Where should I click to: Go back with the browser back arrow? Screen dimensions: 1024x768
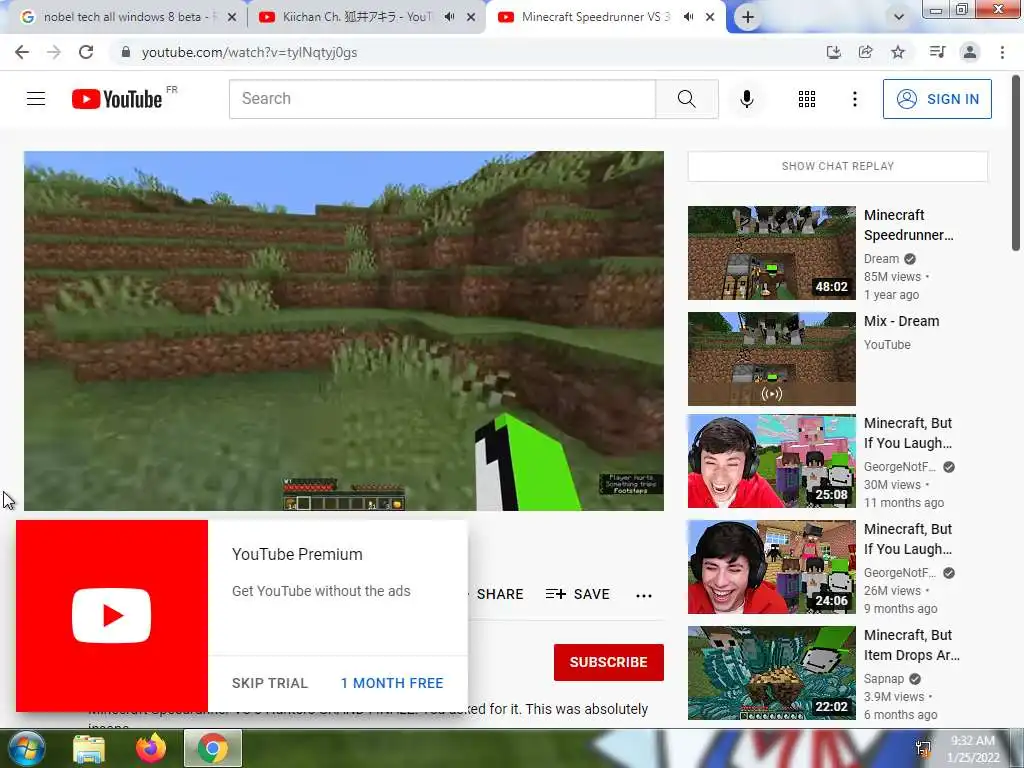22,52
